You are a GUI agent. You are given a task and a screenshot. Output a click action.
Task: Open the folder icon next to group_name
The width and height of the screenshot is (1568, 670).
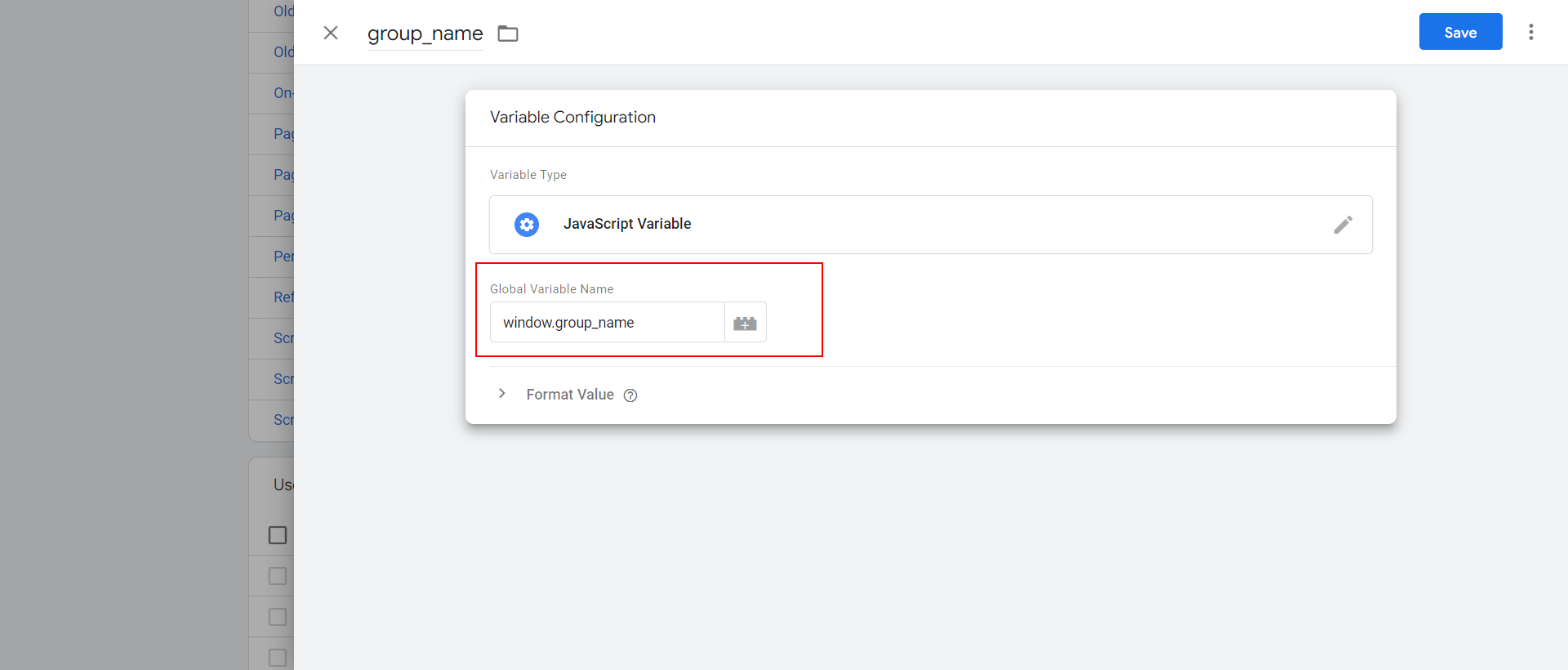(x=507, y=33)
